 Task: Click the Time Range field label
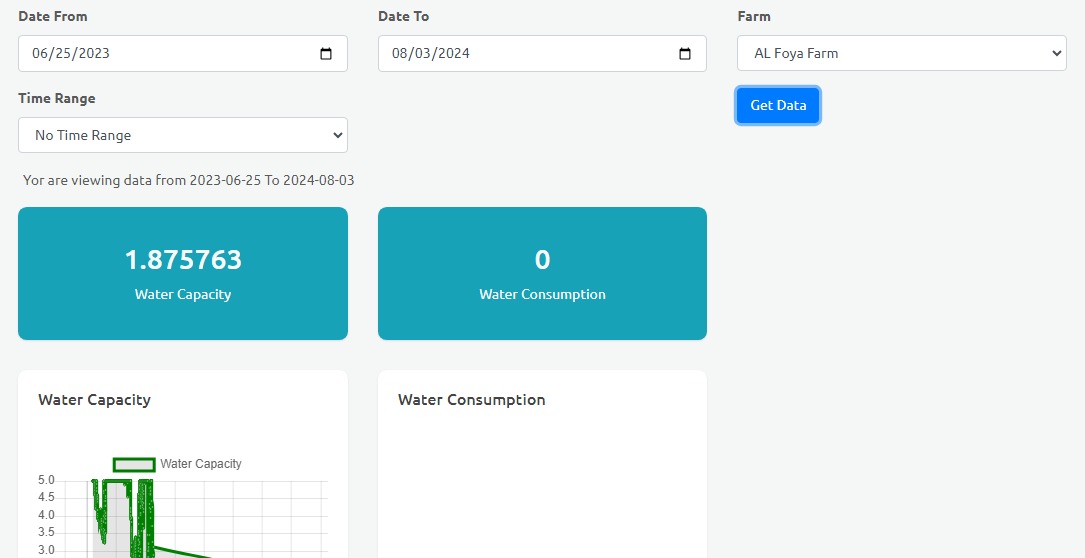pyautogui.click(x=57, y=99)
